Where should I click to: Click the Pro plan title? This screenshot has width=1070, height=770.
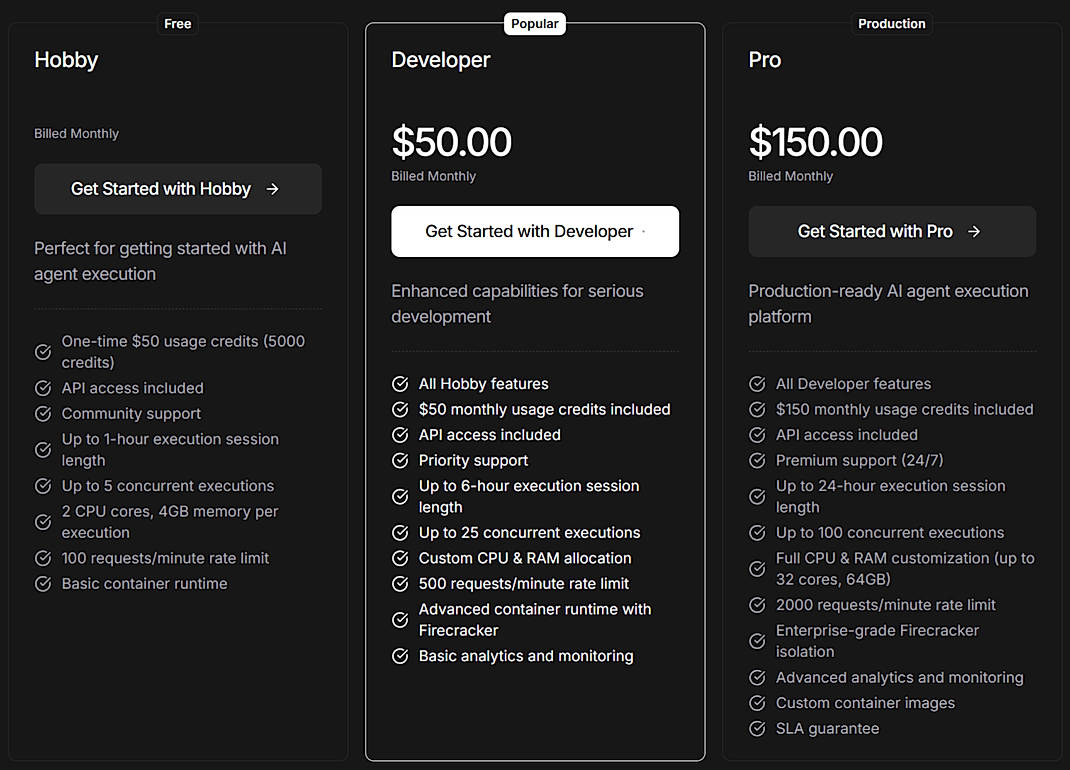point(765,60)
